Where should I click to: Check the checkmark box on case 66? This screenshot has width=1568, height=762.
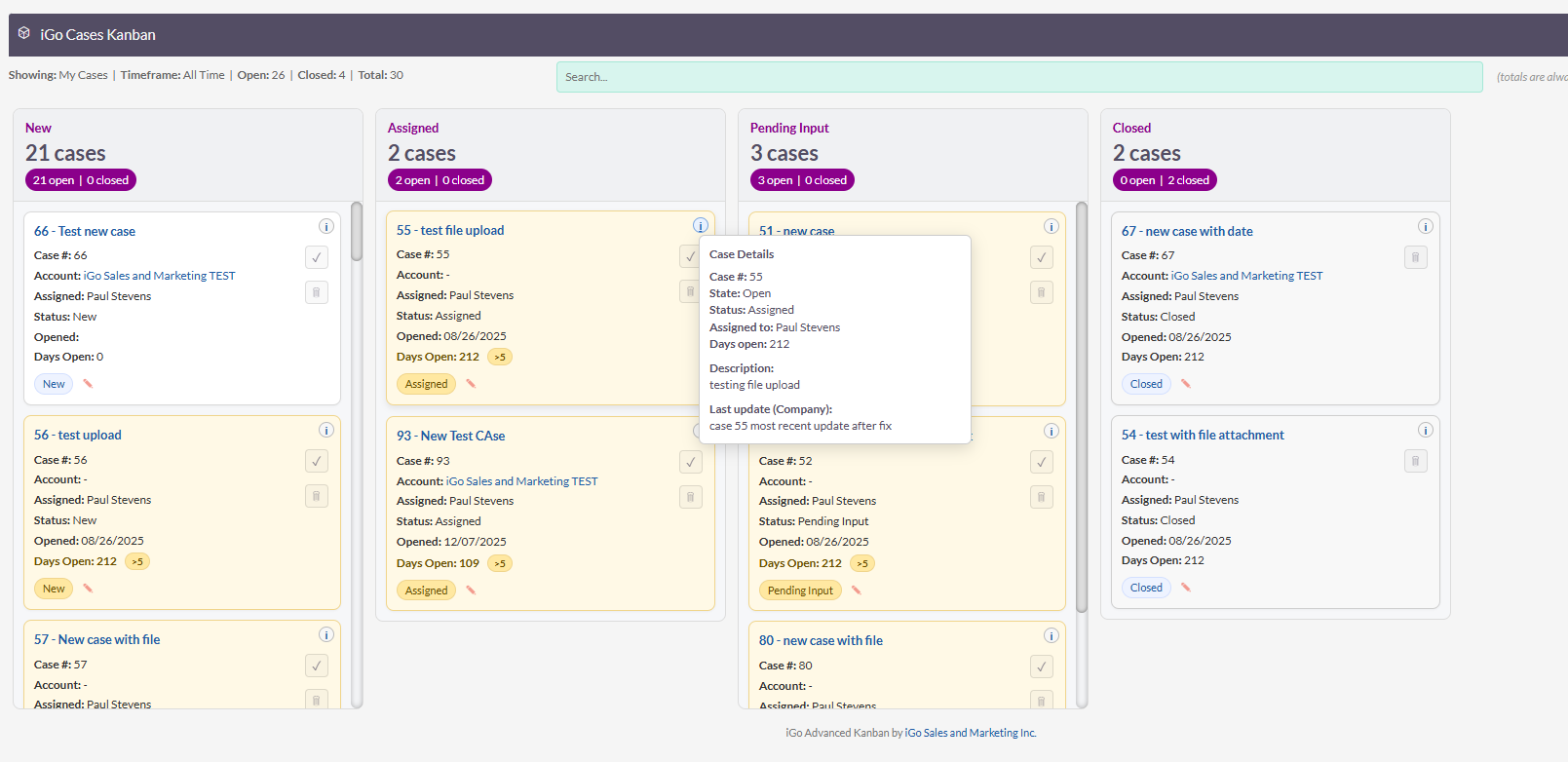click(x=317, y=257)
